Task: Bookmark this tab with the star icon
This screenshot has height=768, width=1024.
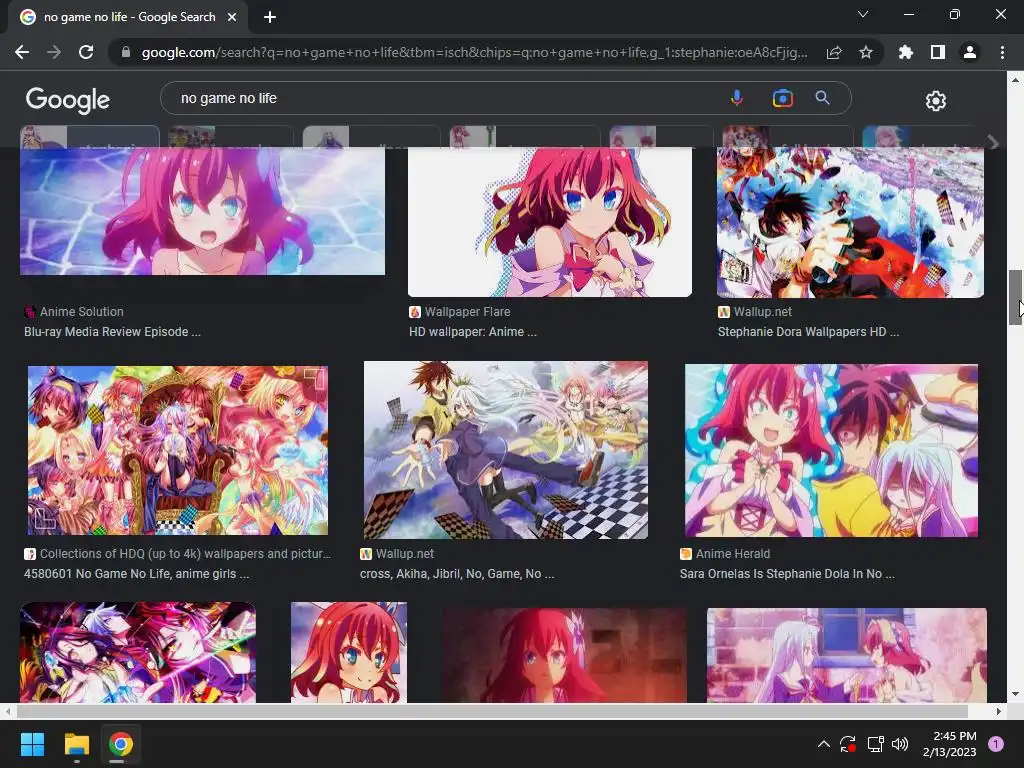Action: pos(866,52)
